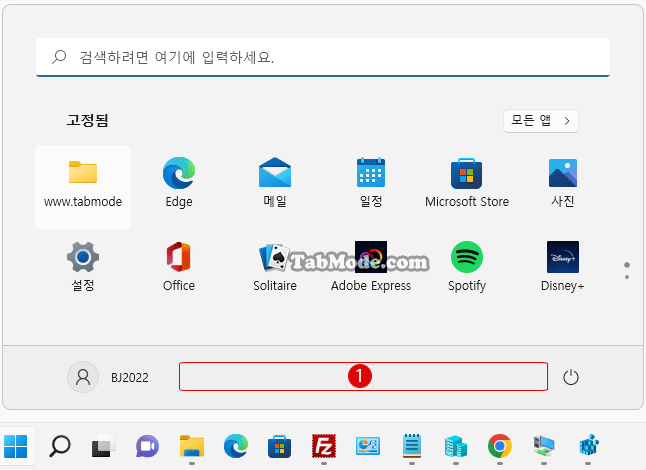Open the blue cubes taskbar icon
Viewport: 646px width, 470px height.
588,447
